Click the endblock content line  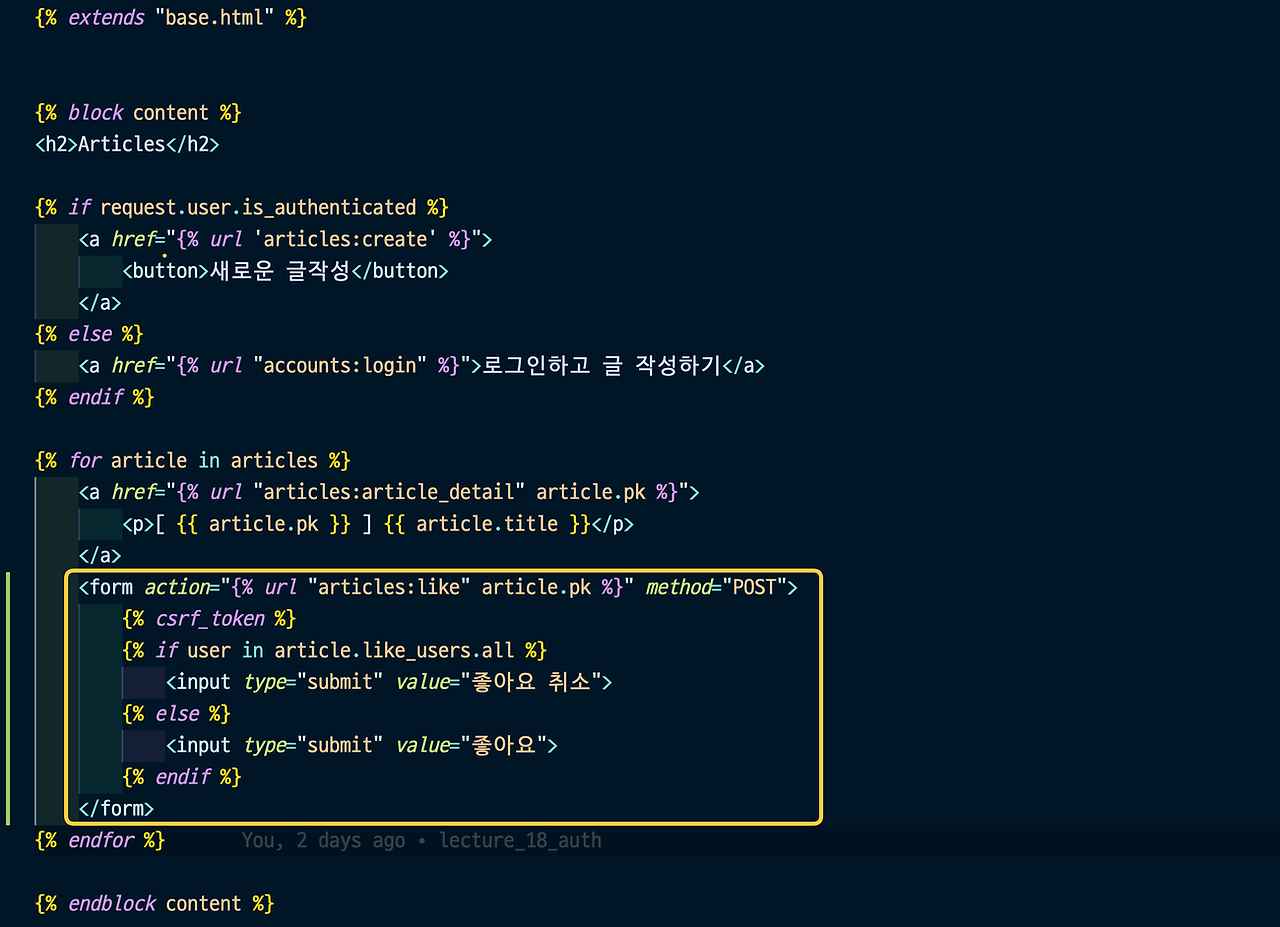coord(155,903)
